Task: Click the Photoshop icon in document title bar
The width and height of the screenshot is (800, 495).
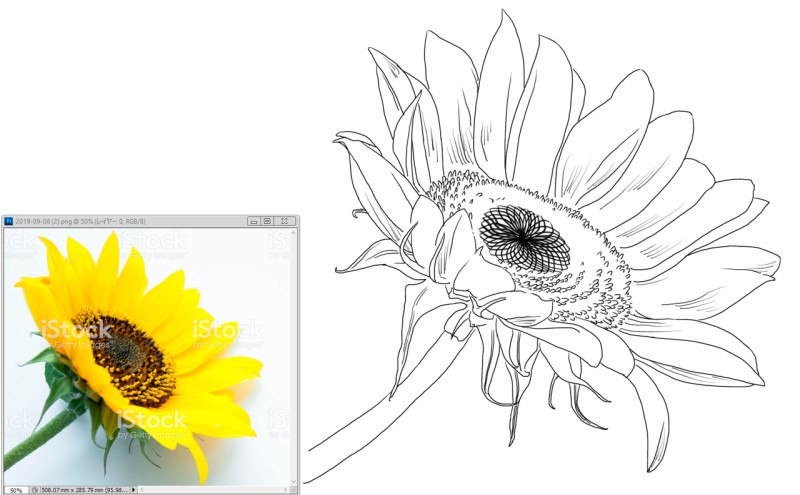Action: [x=9, y=221]
